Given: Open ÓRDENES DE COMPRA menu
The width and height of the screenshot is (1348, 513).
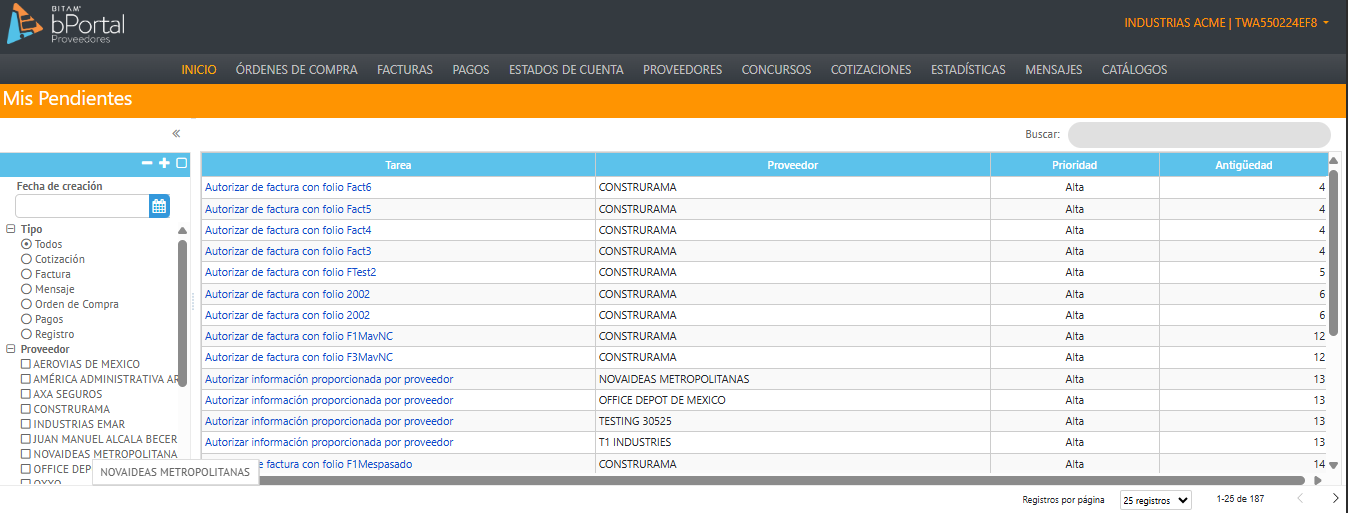Looking at the screenshot, I should click(297, 70).
